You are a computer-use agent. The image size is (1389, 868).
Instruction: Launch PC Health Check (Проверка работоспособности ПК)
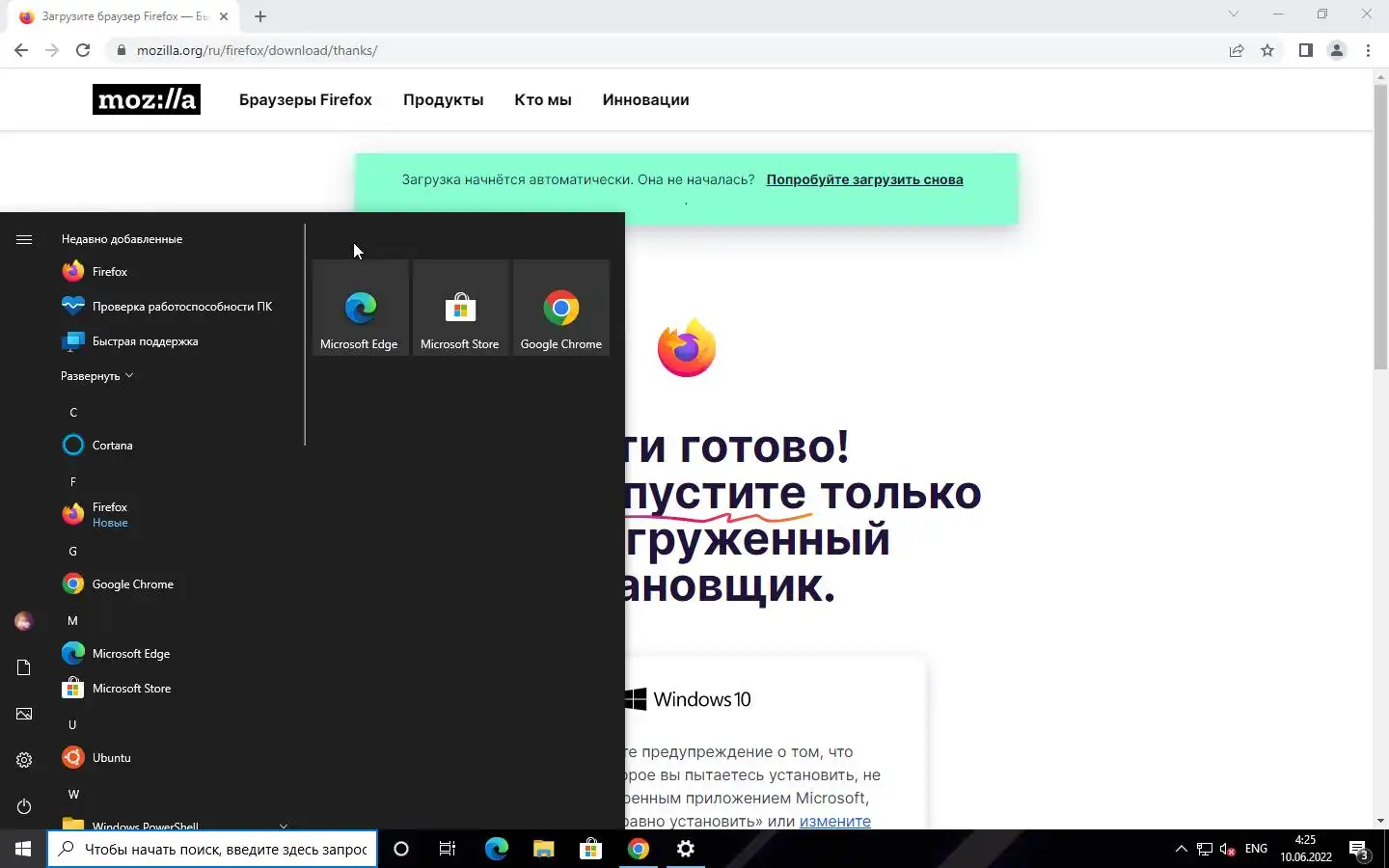pyautogui.click(x=174, y=307)
